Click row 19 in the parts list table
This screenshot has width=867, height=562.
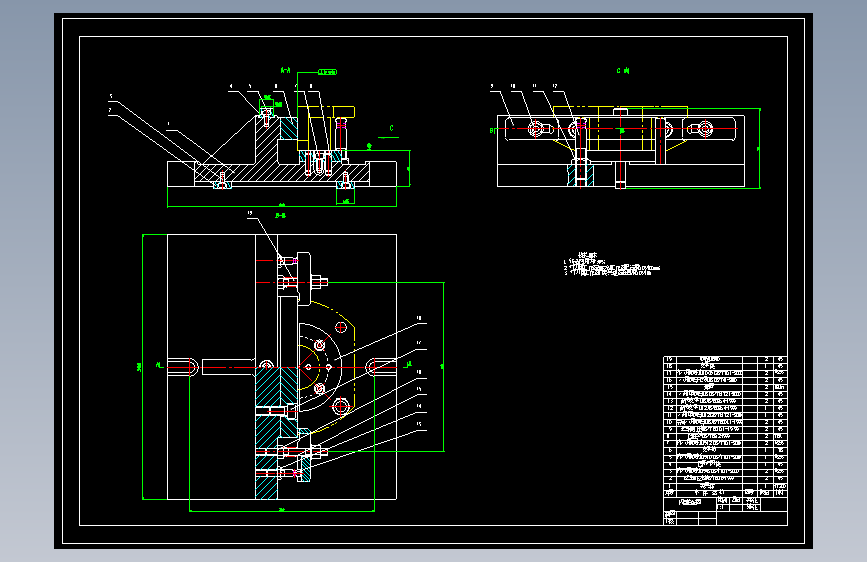(725, 360)
